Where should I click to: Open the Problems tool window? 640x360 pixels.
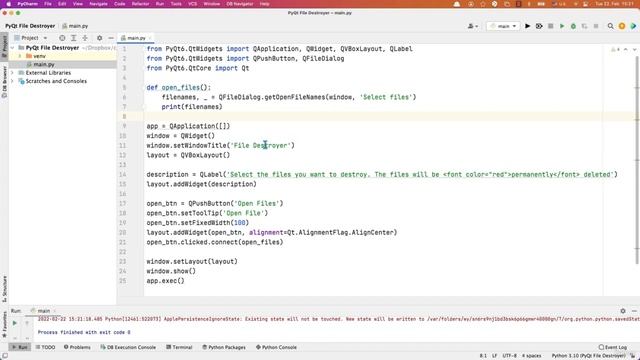tap(77, 347)
